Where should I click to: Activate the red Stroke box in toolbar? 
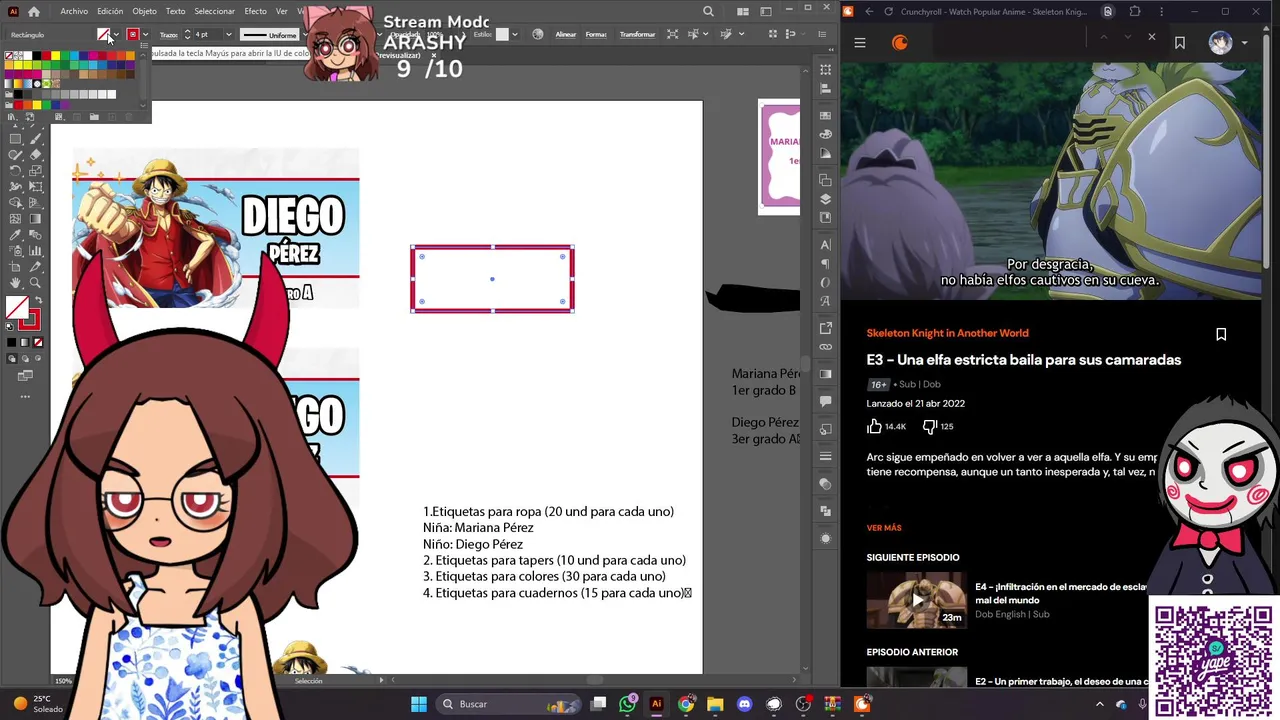30,320
